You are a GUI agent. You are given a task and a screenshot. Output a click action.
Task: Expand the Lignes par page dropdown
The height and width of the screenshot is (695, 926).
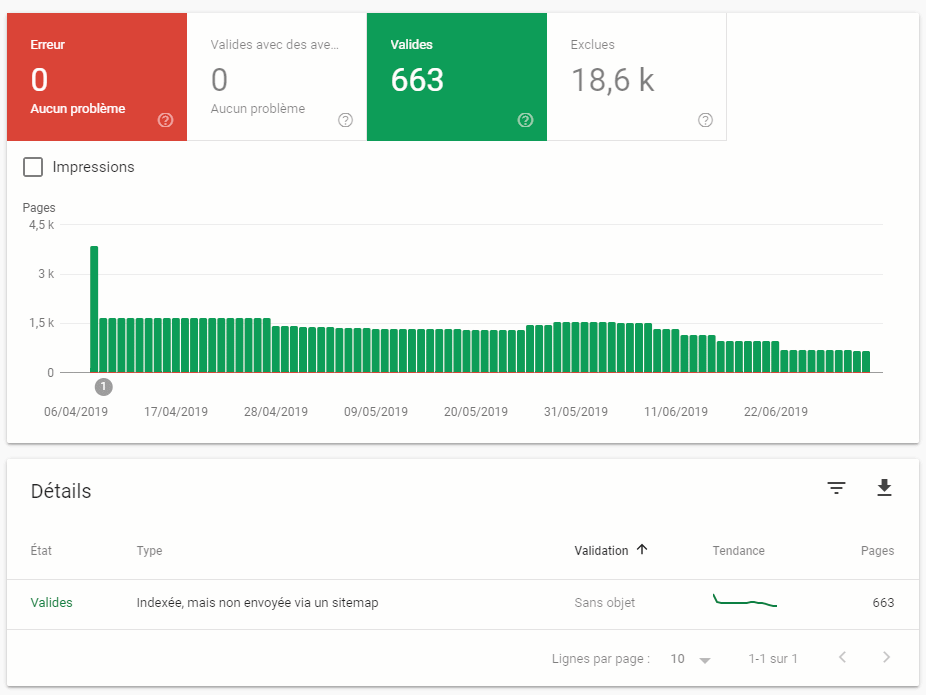point(691,659)
